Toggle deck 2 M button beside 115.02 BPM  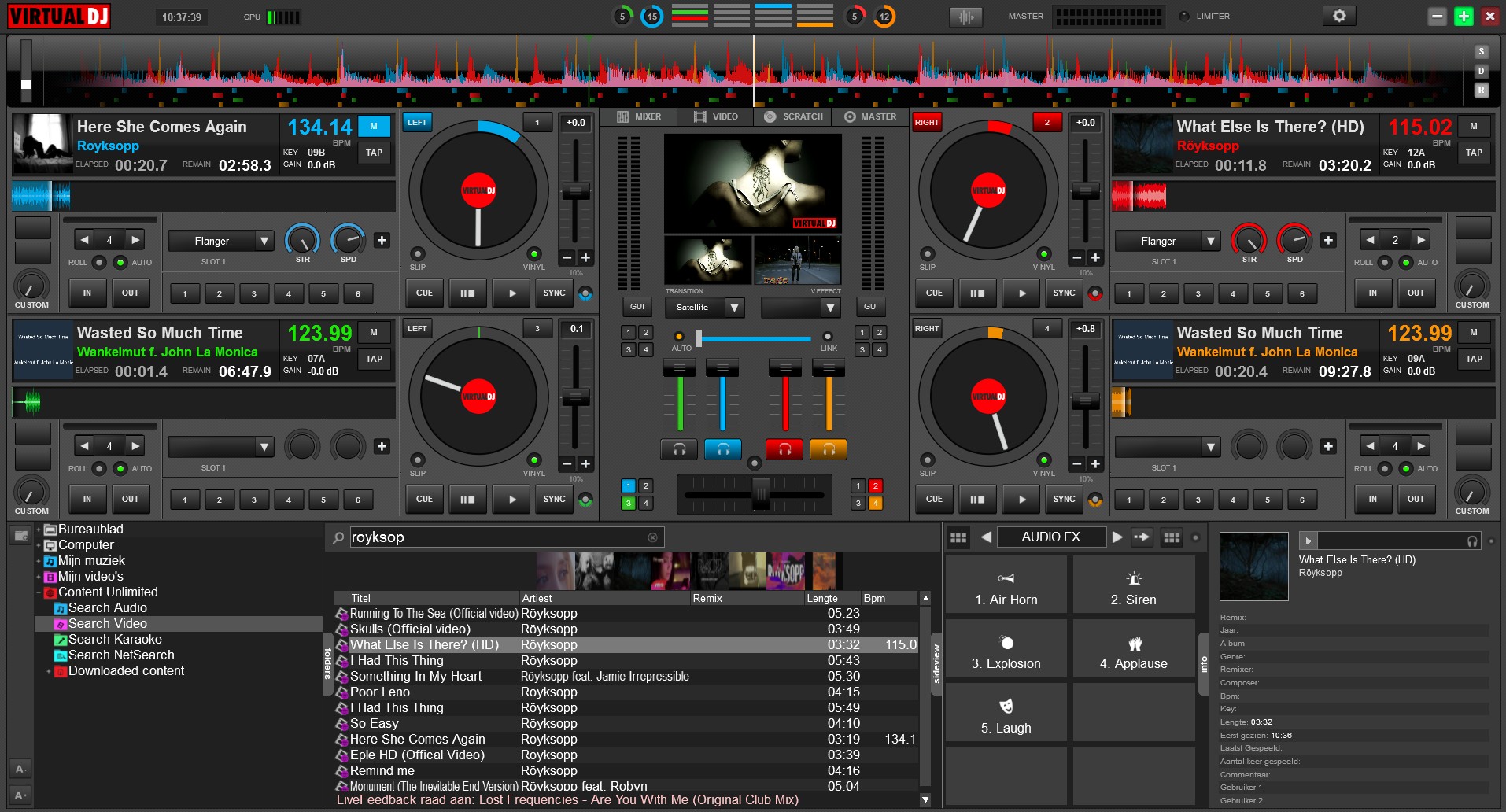pos(1474,126)
